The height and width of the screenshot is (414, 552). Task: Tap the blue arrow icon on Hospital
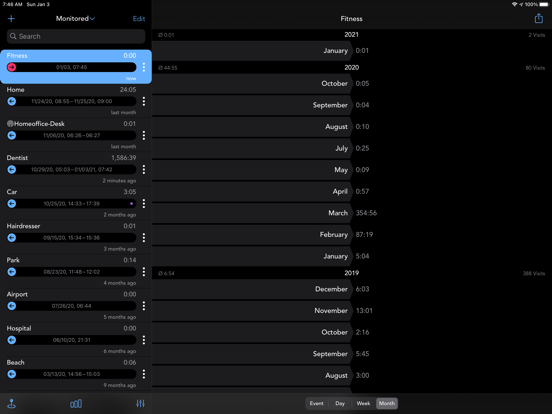(12, 340)
